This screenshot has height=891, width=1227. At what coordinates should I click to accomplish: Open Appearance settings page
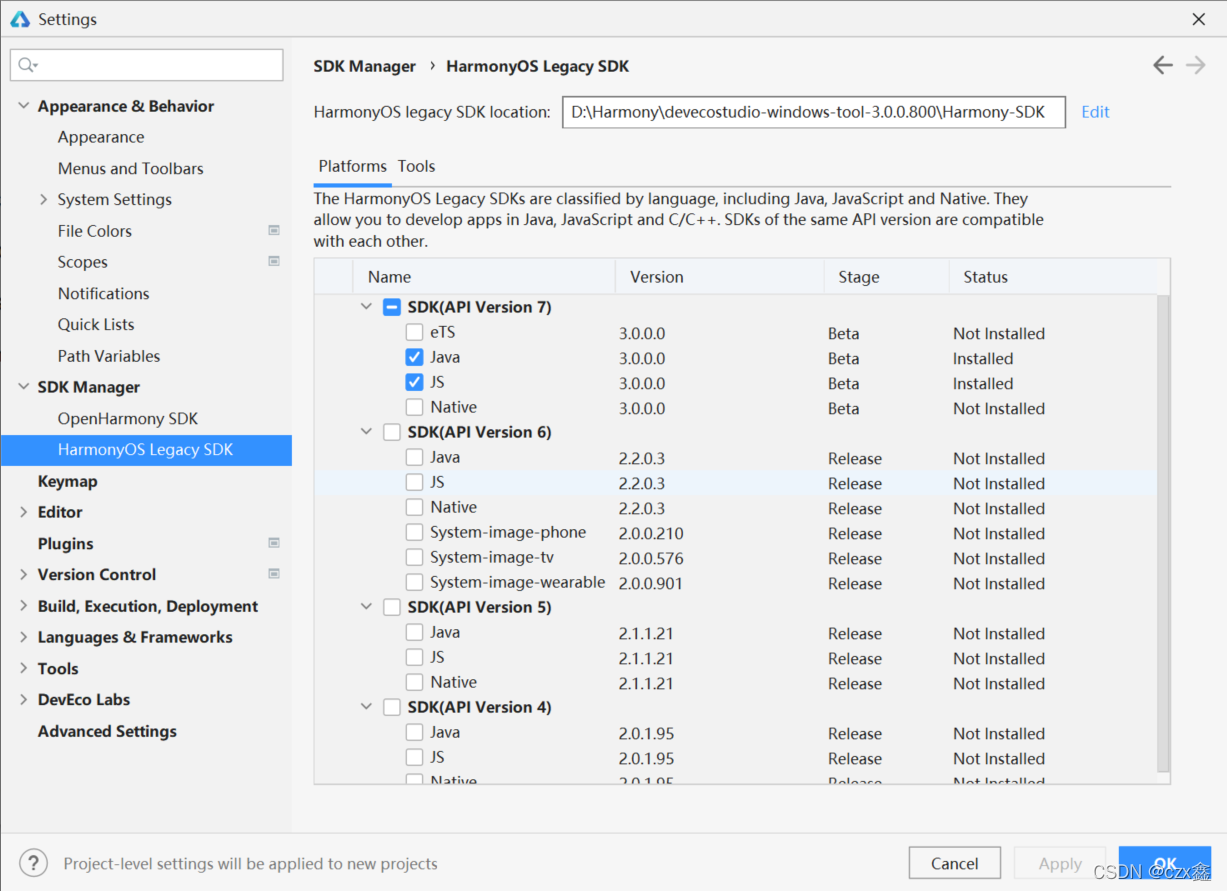(x=101, y=137)
